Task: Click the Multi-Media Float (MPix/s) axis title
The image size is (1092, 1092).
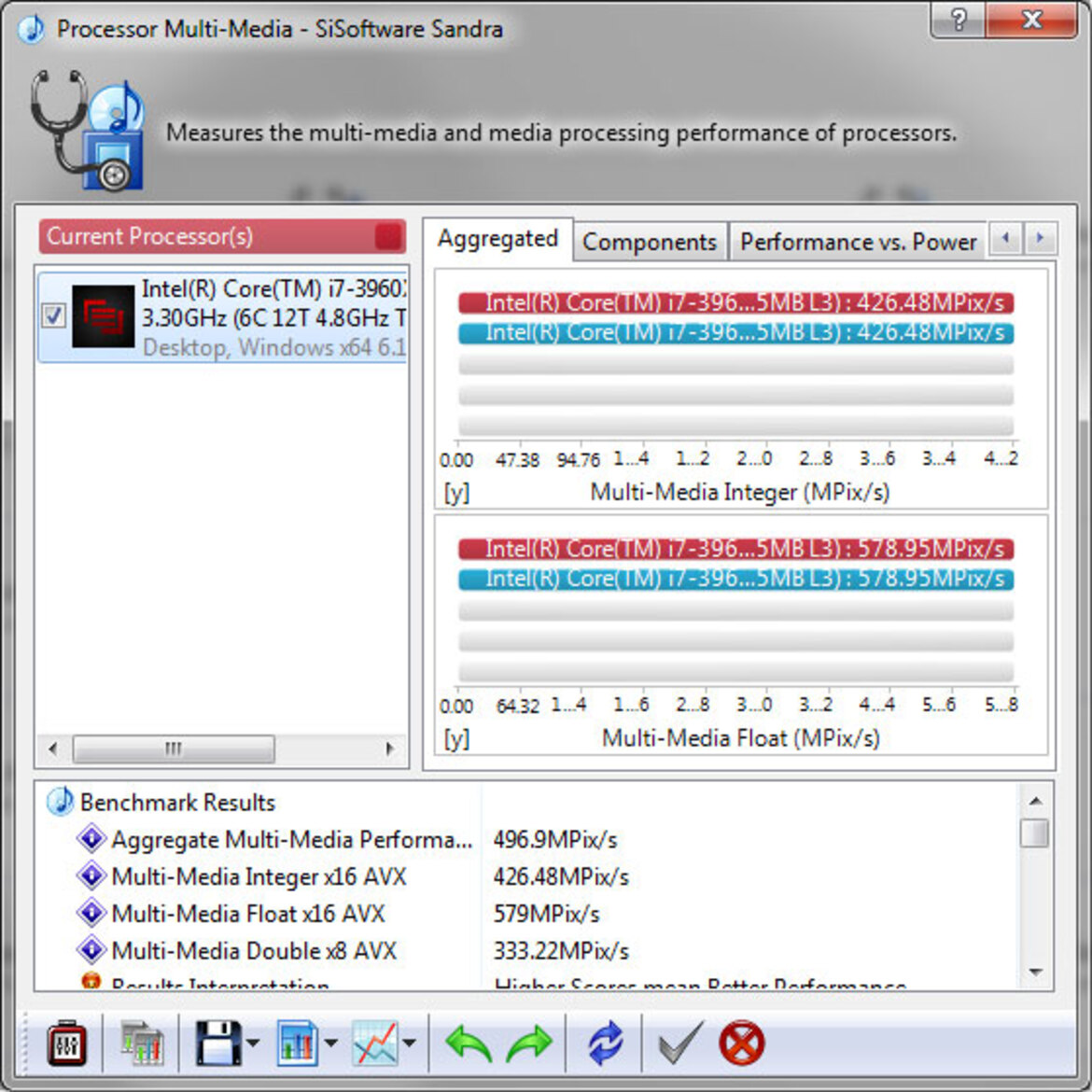Action: [x=740, y=737]
